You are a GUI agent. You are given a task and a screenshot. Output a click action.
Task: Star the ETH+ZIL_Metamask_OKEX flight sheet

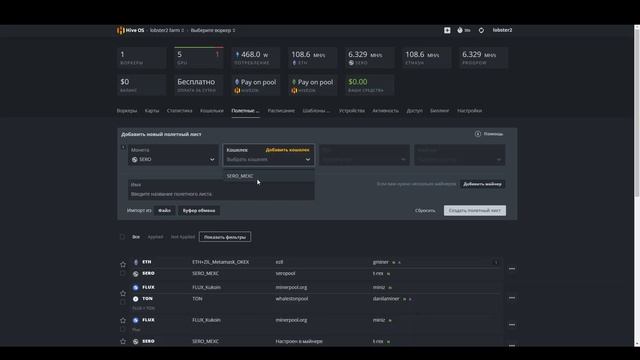click(123, 264)
